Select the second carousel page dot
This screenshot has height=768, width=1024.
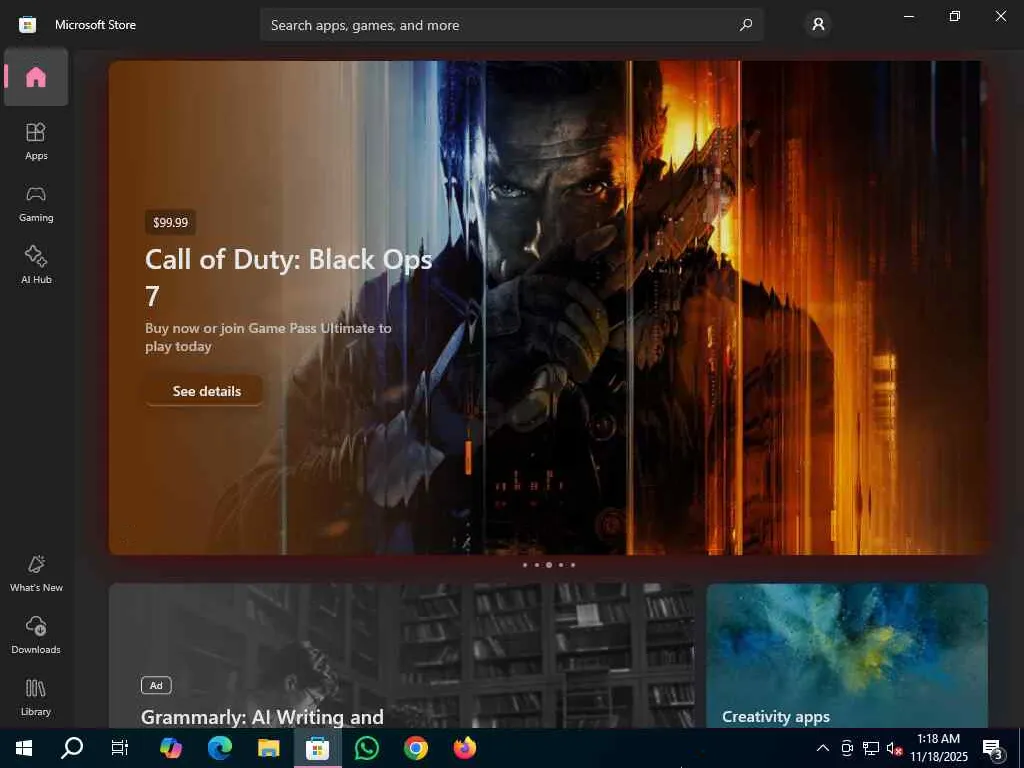point(537,565)
